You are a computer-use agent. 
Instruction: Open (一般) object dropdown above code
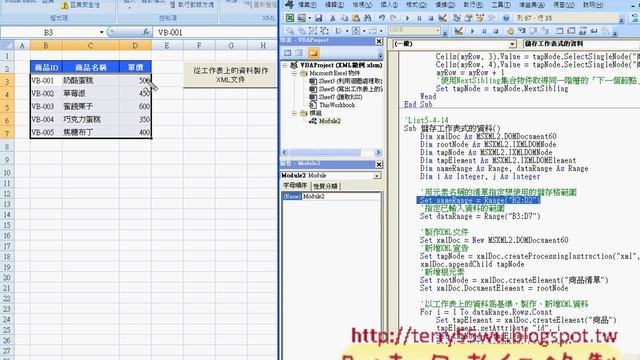512,44
